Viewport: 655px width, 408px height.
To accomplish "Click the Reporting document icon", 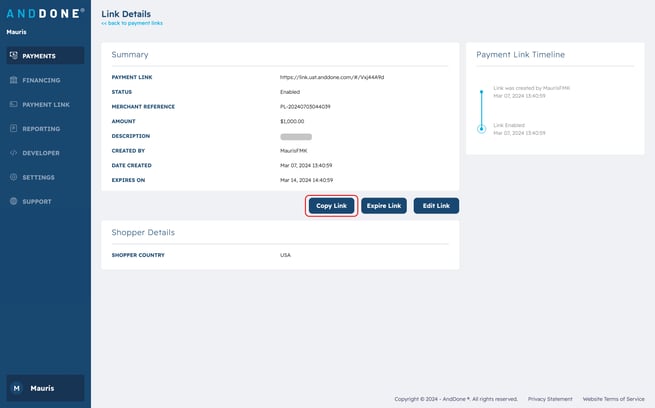I will 14,128.
